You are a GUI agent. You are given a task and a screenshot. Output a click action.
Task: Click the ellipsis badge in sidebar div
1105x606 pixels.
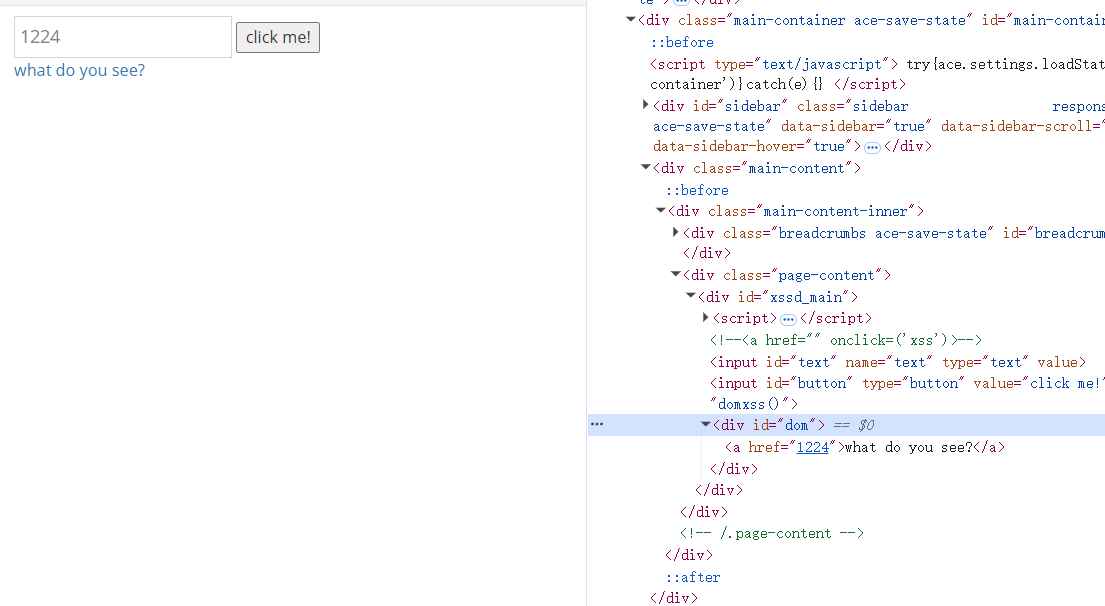click(x=872, y=147)
